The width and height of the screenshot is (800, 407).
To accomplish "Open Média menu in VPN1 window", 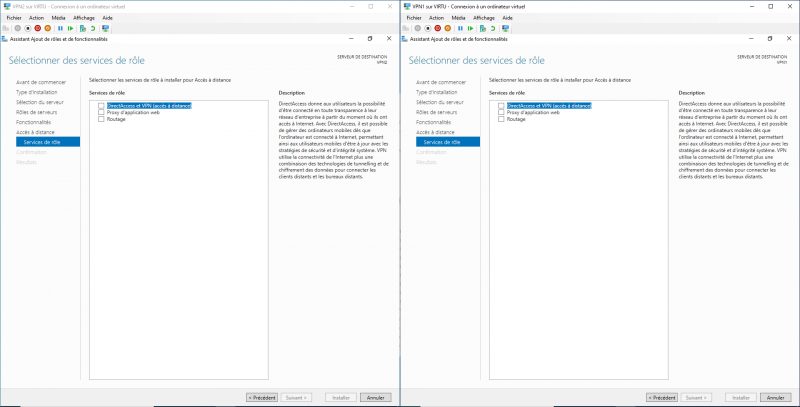I will (458, 18).
